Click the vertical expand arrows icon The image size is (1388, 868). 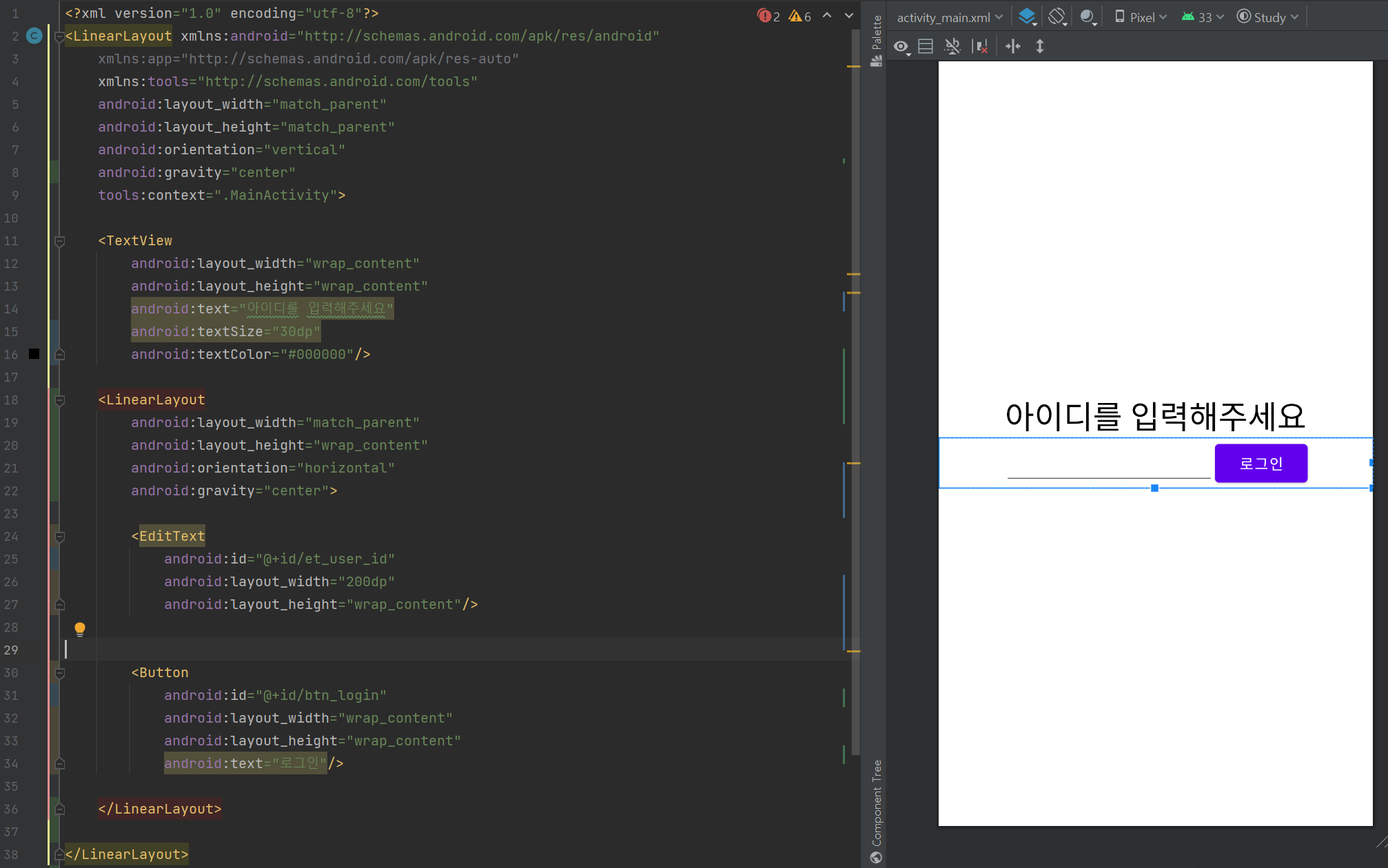(1040, 47)
